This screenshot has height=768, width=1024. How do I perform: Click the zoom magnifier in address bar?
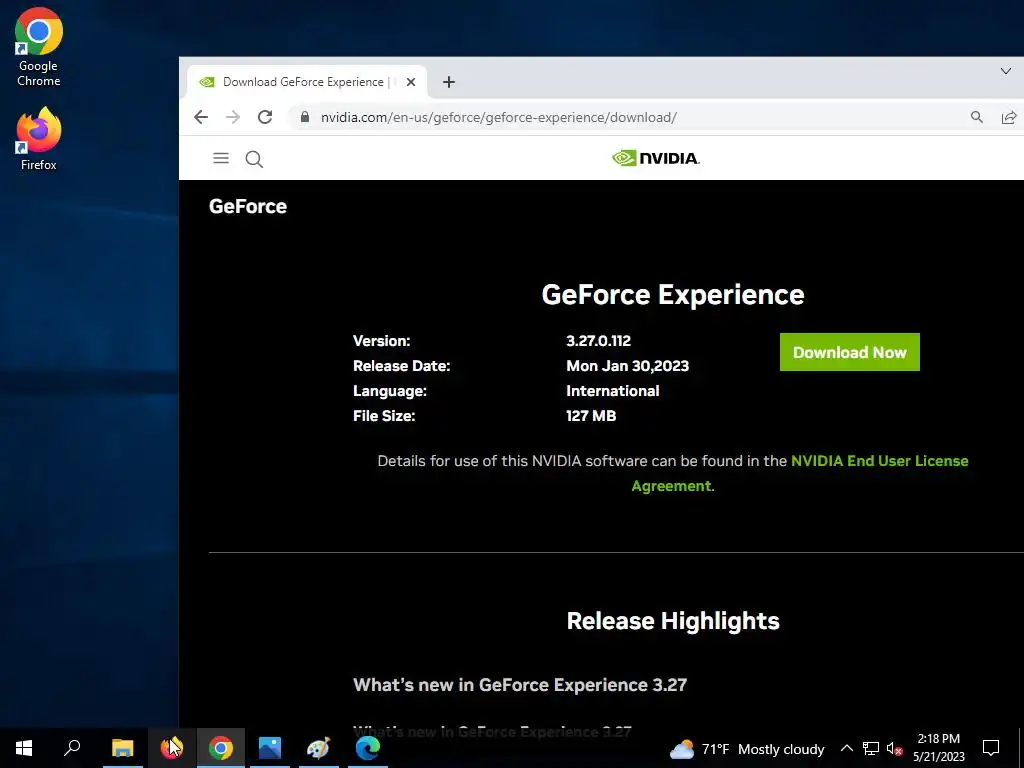coord(976,117)
